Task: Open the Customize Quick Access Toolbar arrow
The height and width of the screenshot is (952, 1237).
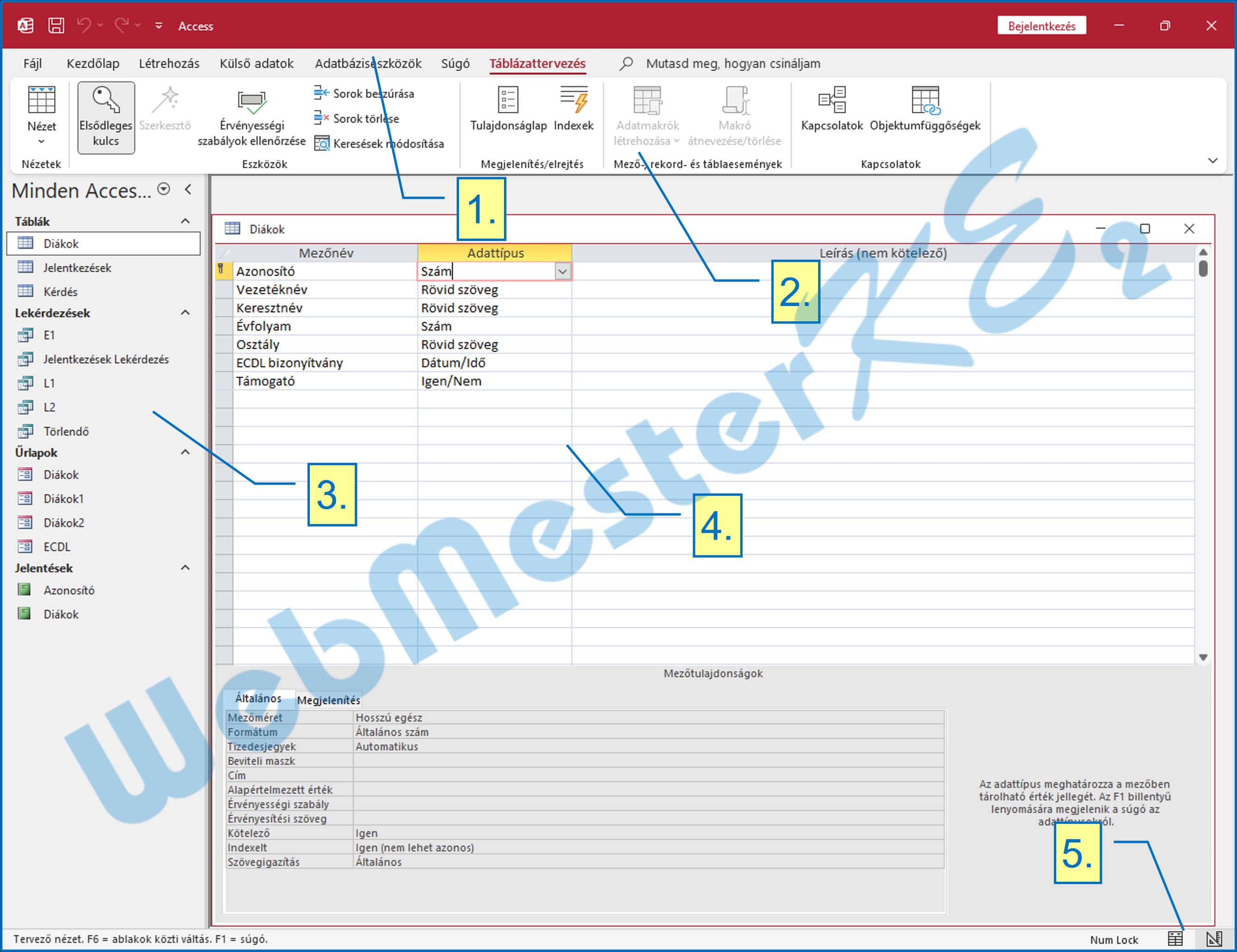Action: click(159, 25)
